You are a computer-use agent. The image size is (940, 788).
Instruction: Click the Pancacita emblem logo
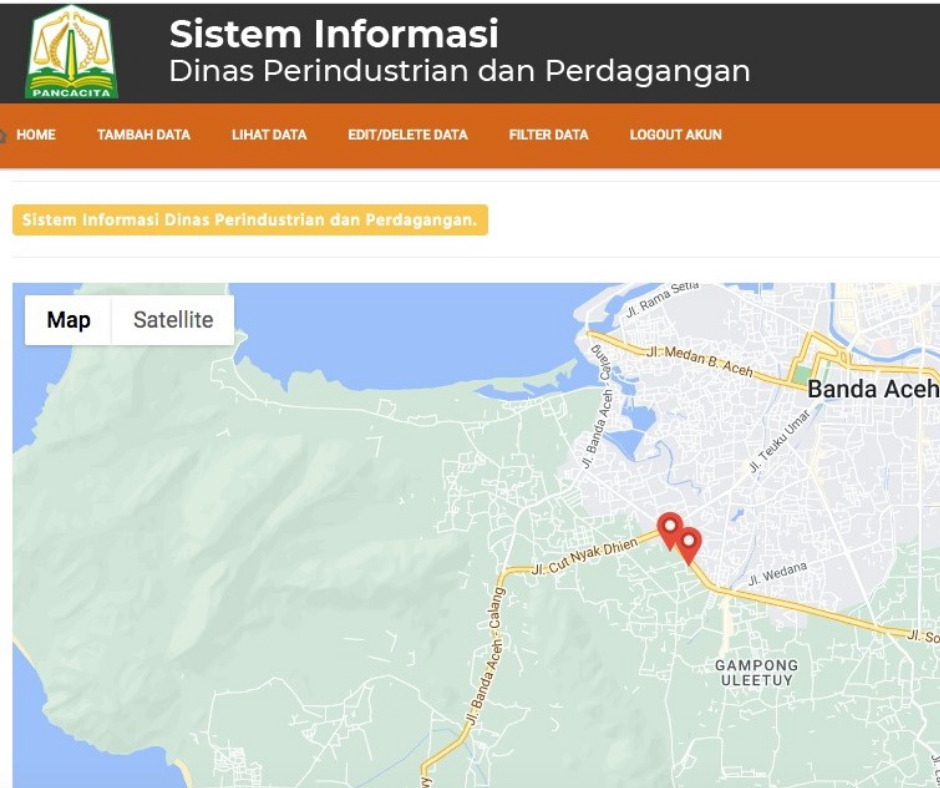click(71, 52)
